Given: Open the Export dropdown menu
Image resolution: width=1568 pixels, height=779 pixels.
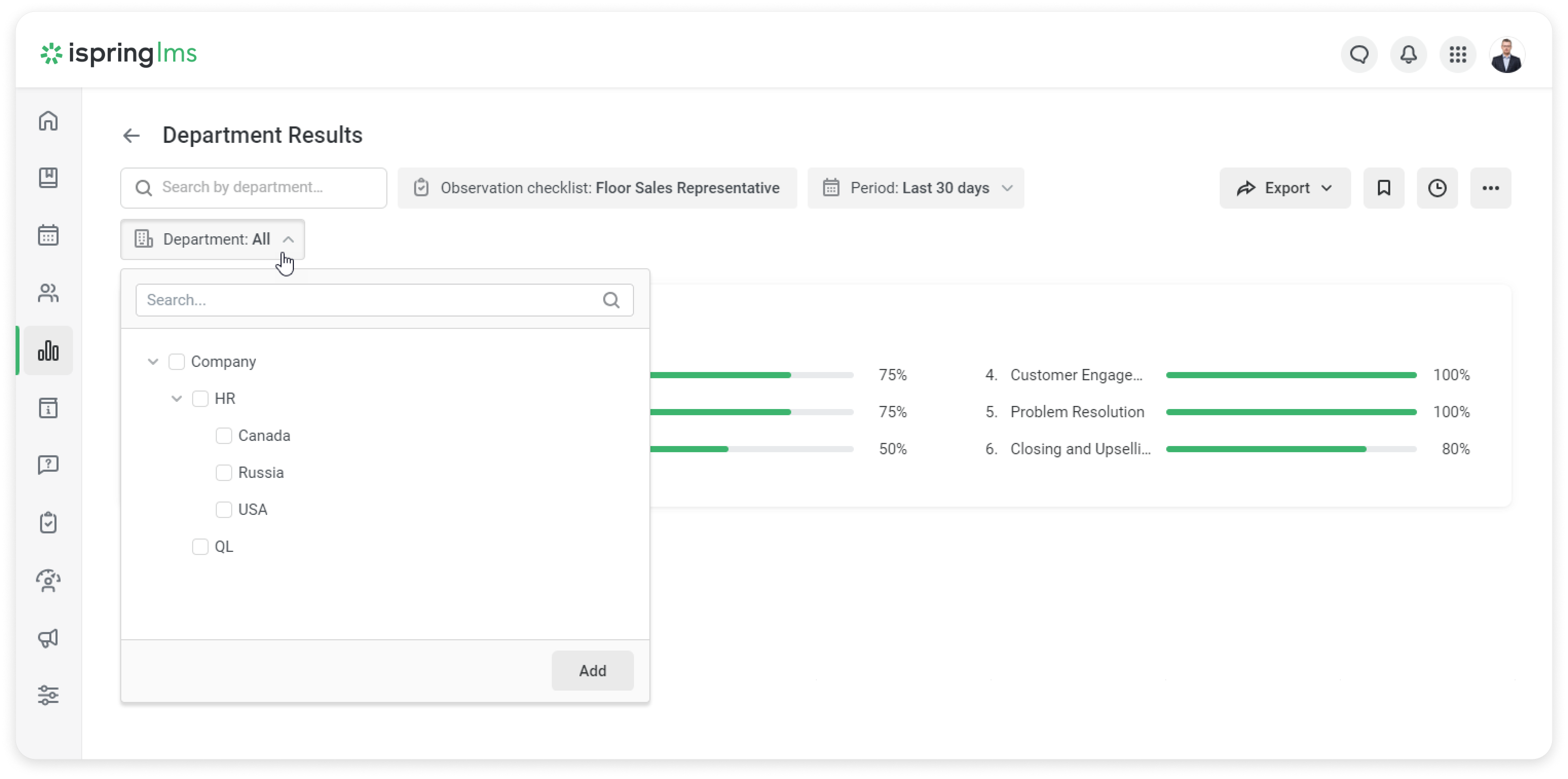Looking at the screenshot, I should [x=1285, y=188].
